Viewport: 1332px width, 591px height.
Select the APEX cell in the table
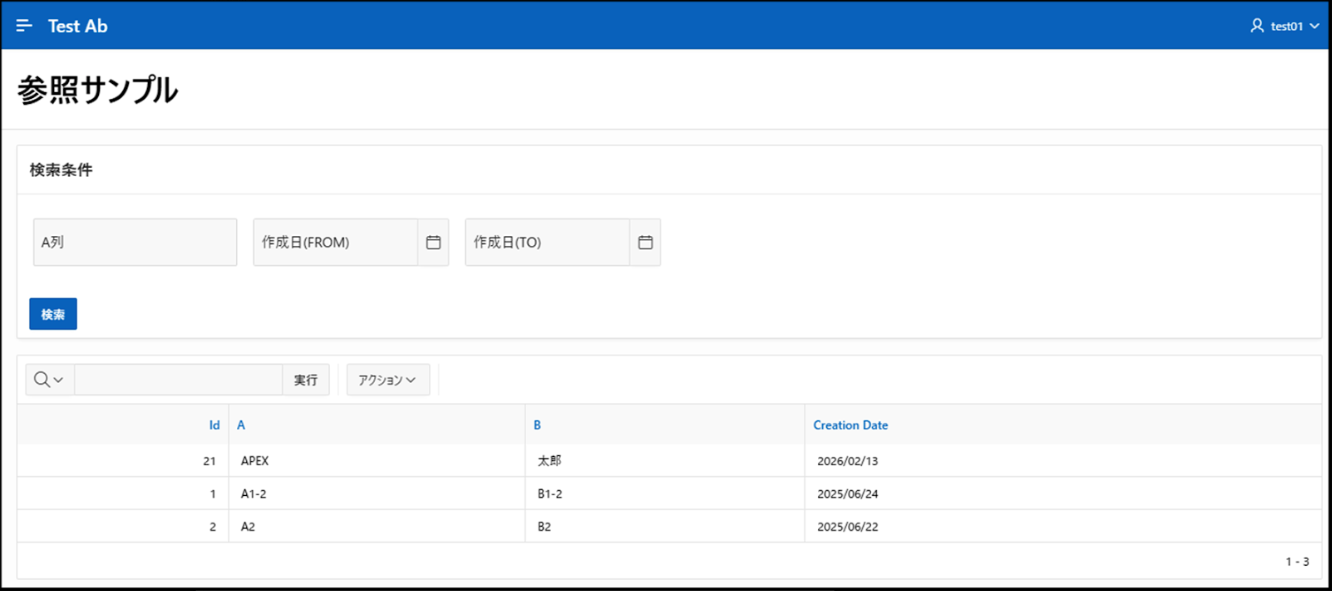(255, 461)
